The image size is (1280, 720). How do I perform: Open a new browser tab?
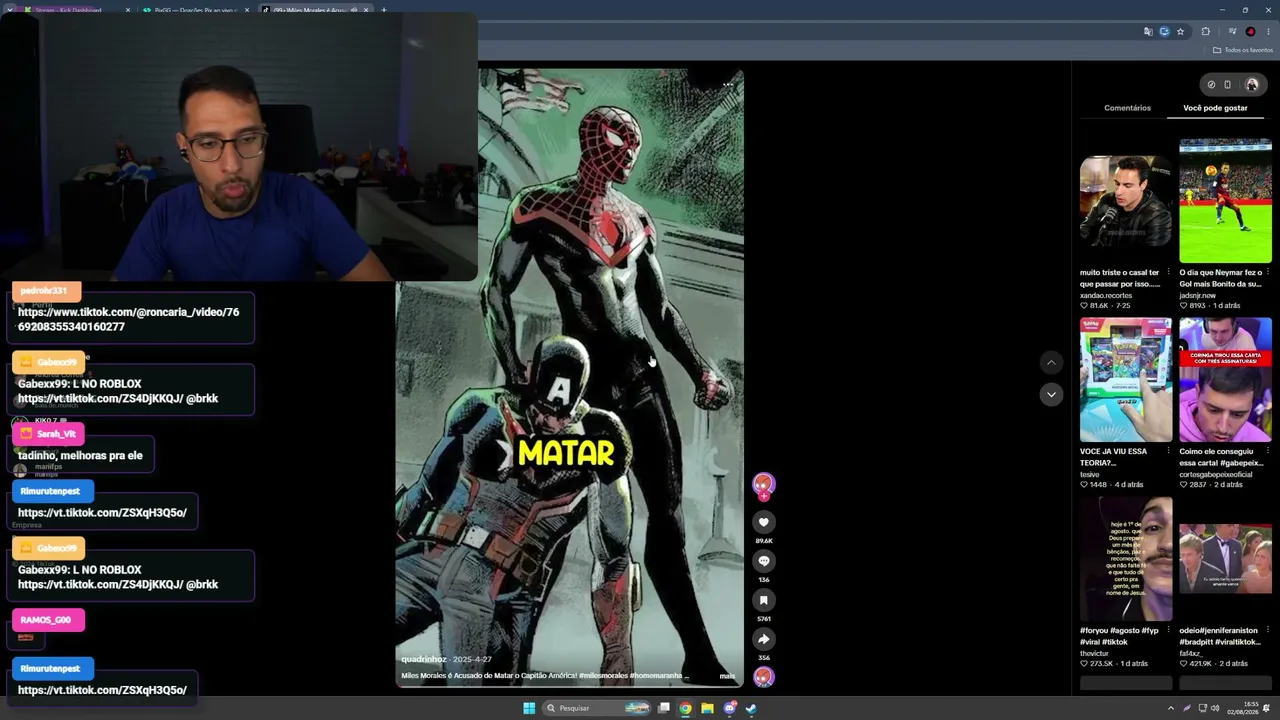click(384, 10)
